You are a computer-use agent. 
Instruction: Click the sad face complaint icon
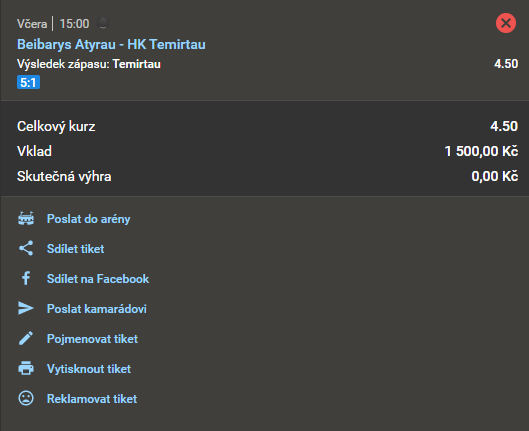26,398
